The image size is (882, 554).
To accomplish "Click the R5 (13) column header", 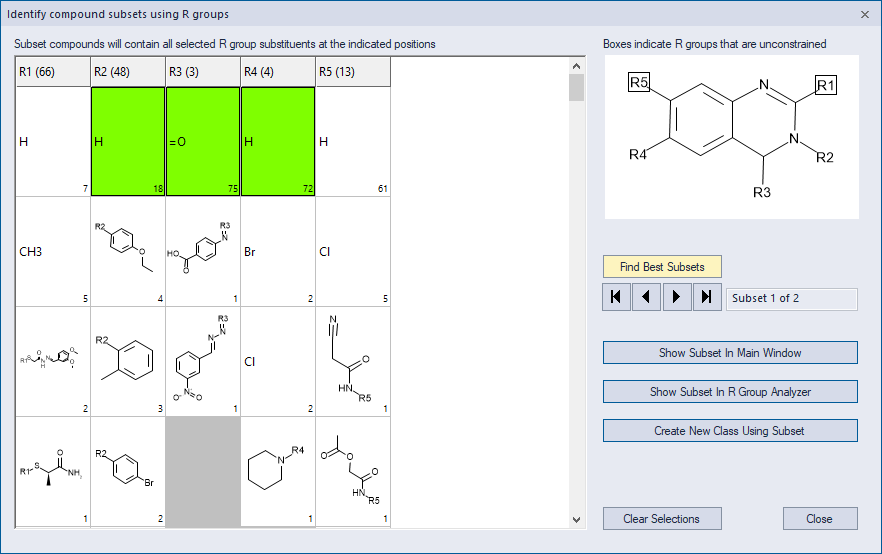I will pos(353,72).
